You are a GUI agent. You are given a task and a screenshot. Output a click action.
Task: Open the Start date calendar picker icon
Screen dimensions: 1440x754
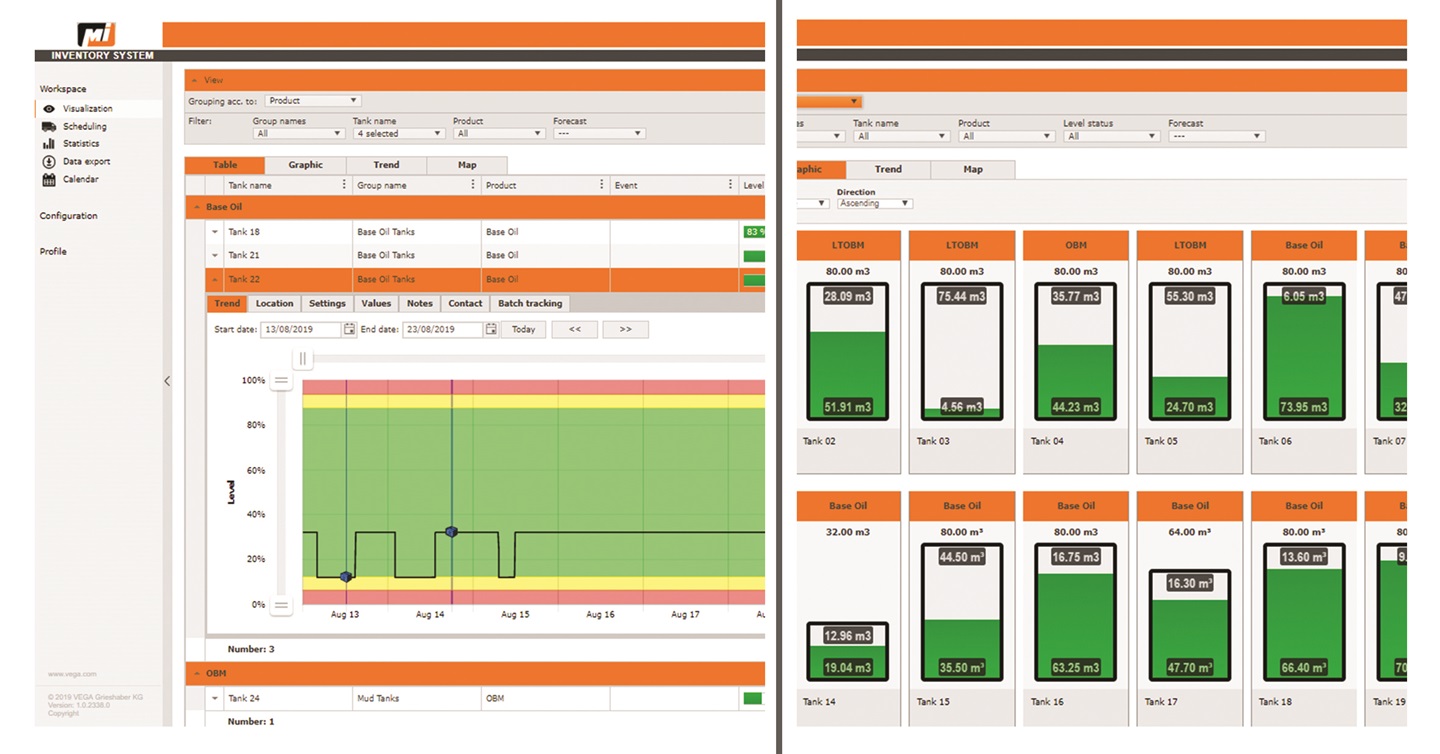pyautogui.click(x=349, y=329)
